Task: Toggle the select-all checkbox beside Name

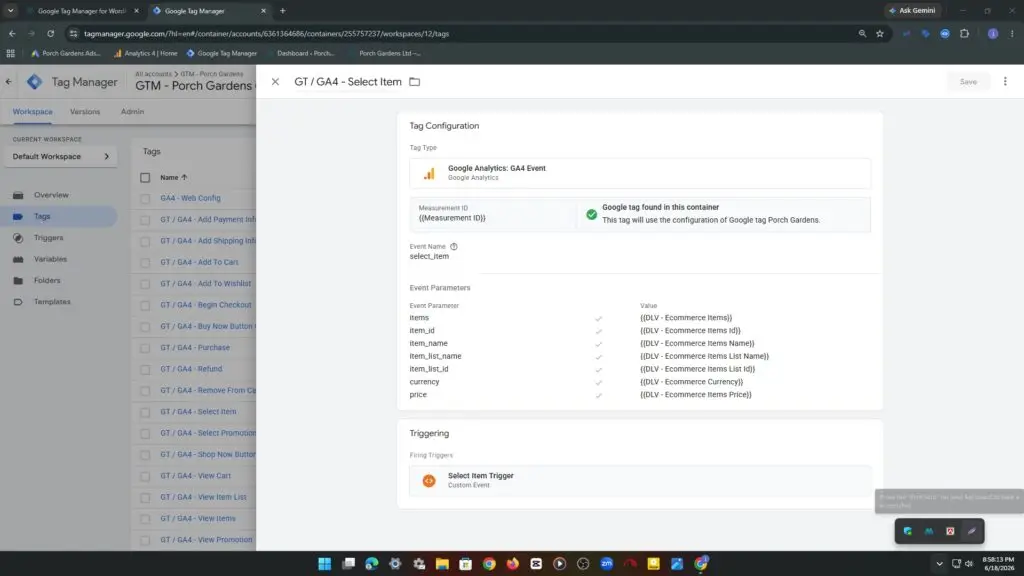Action: [x=145, y=178]
